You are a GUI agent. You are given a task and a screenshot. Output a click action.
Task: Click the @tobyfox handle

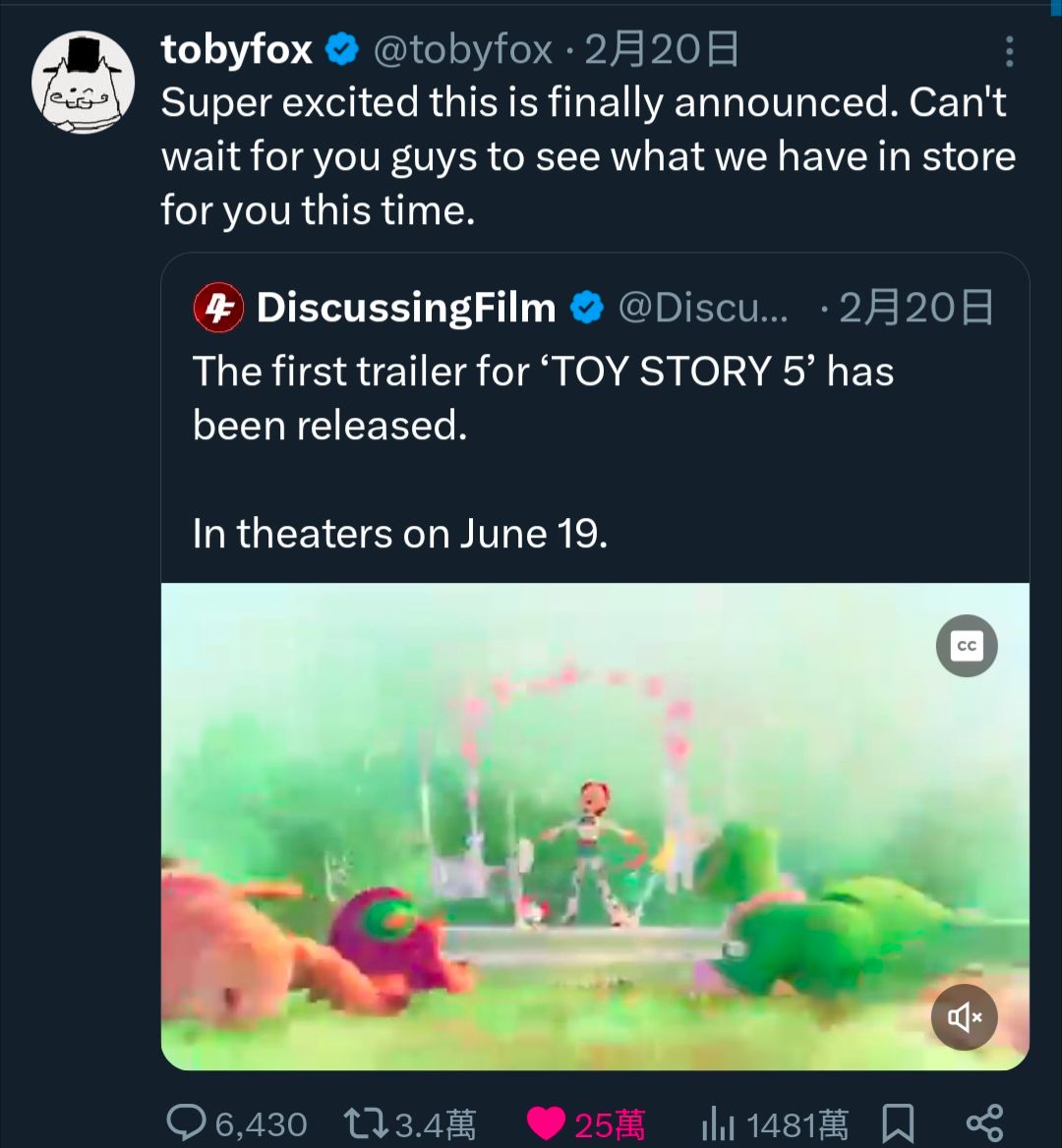462,49
